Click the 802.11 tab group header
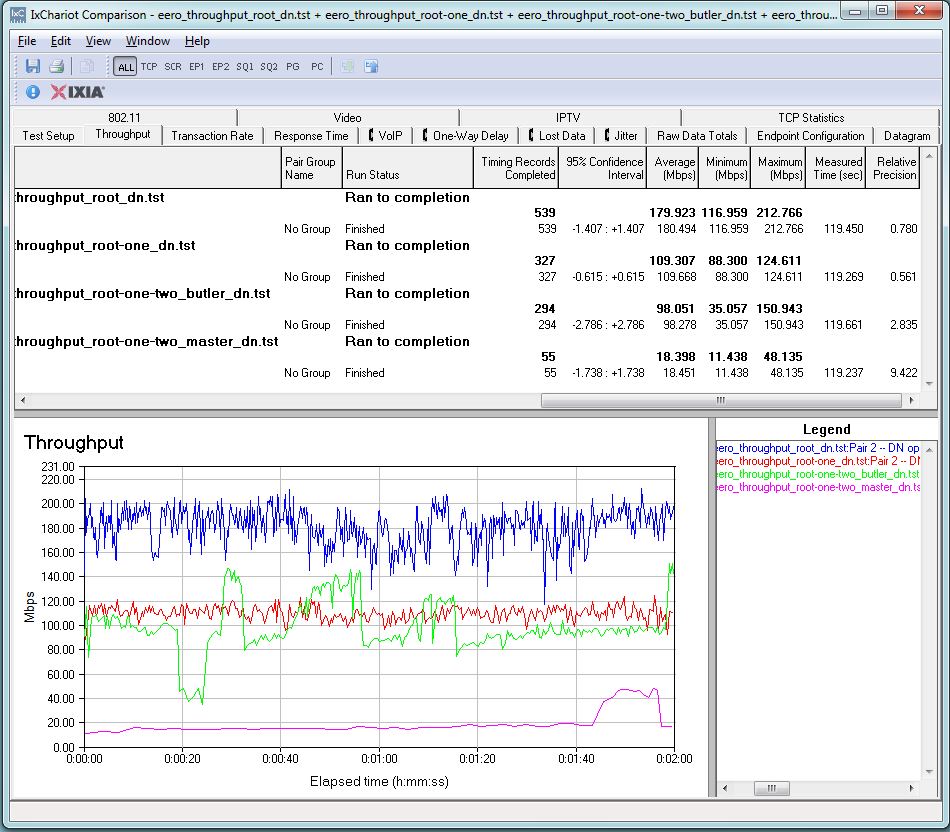The image size is (950, 832). tap(124, 118)
